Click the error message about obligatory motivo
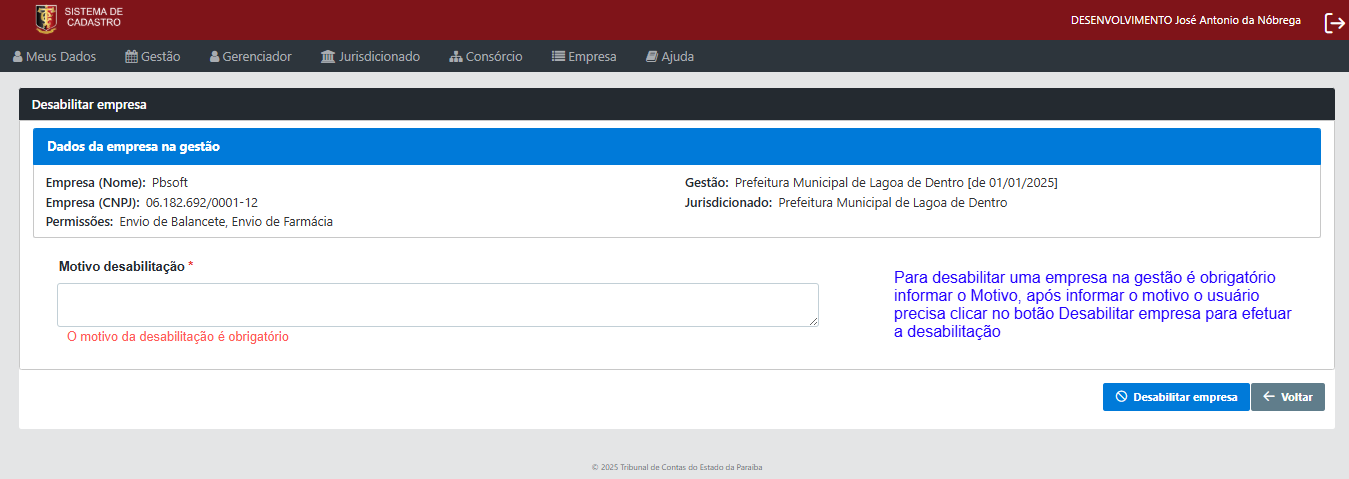This screenshot has width=1349, height=479. 178,337
